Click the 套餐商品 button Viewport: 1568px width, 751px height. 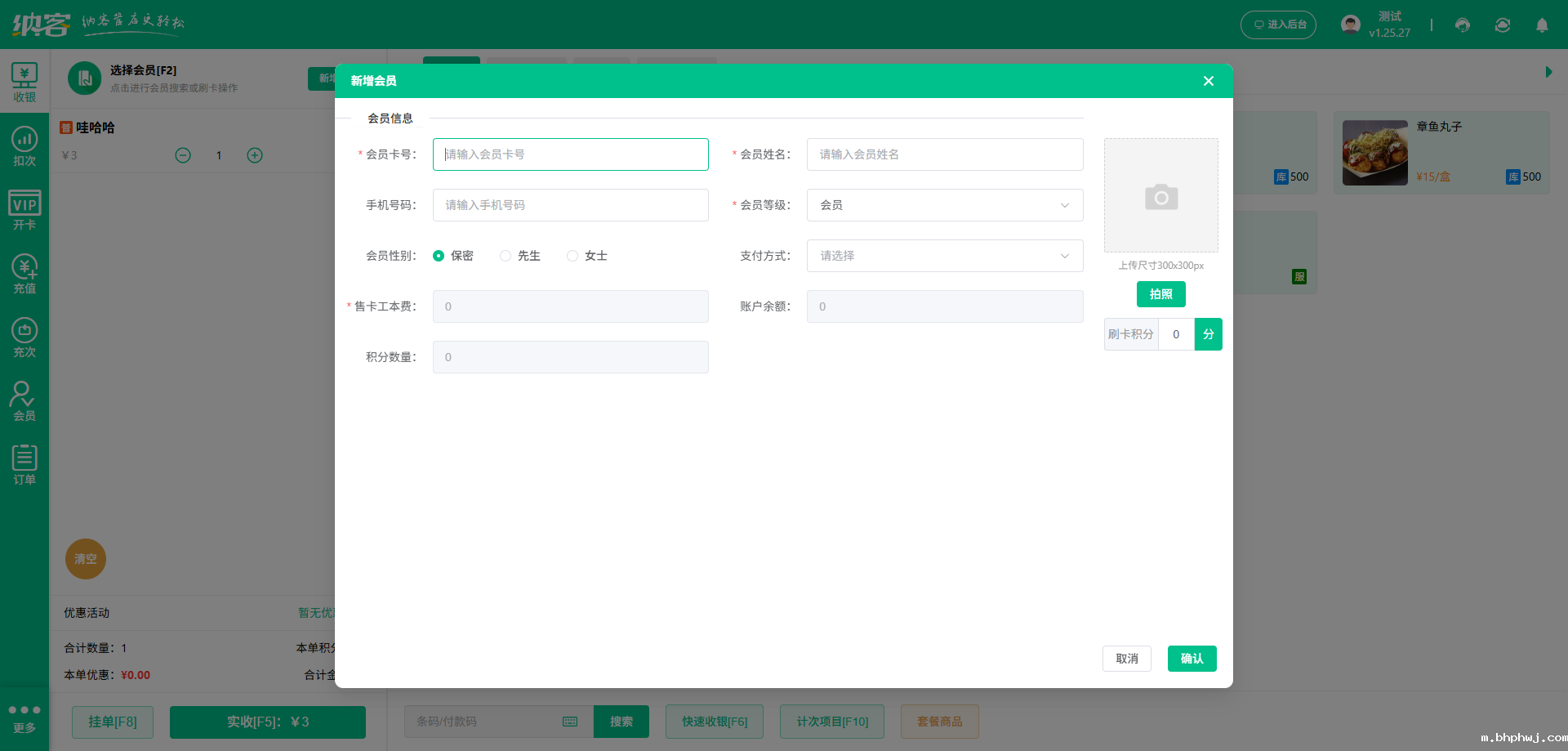pos(940,722)
